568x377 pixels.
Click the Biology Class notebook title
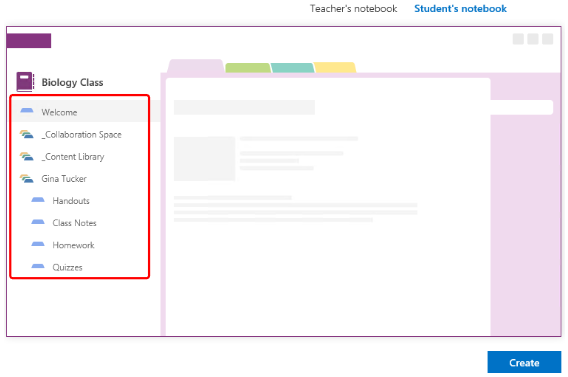[x=72, y=83]
